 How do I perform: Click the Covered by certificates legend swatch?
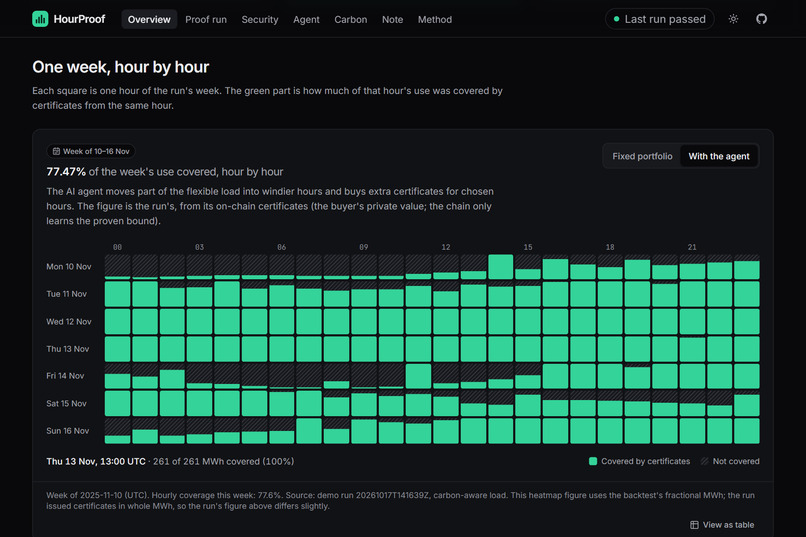pos(593,461)
